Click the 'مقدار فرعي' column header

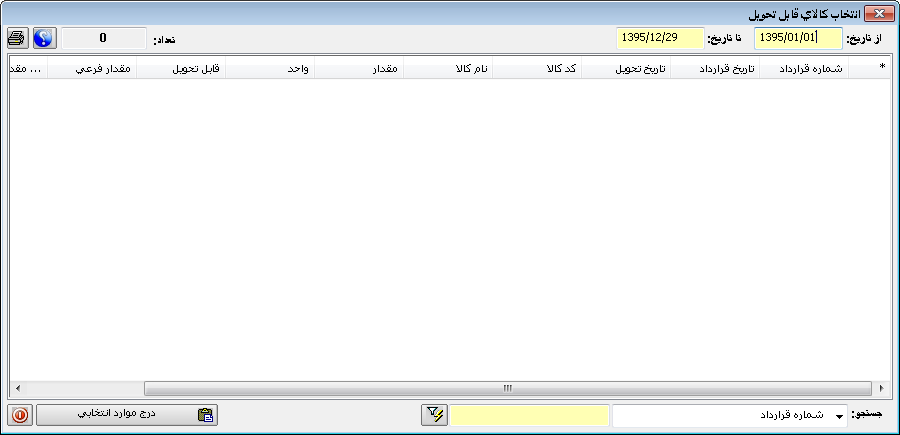click(92, 67)
